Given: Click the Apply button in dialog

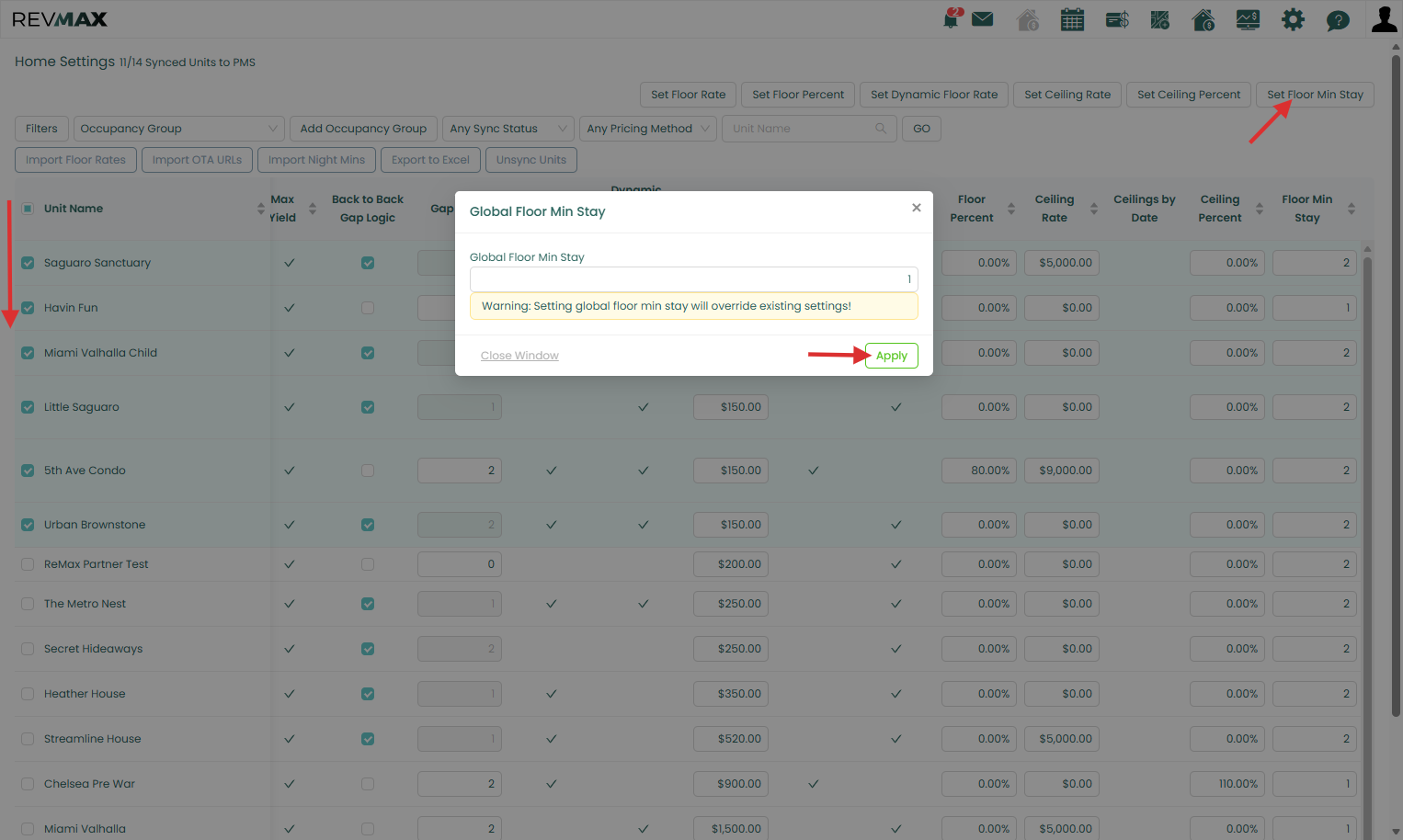Looking at the screenshot, I should click(x=891, y=356).
